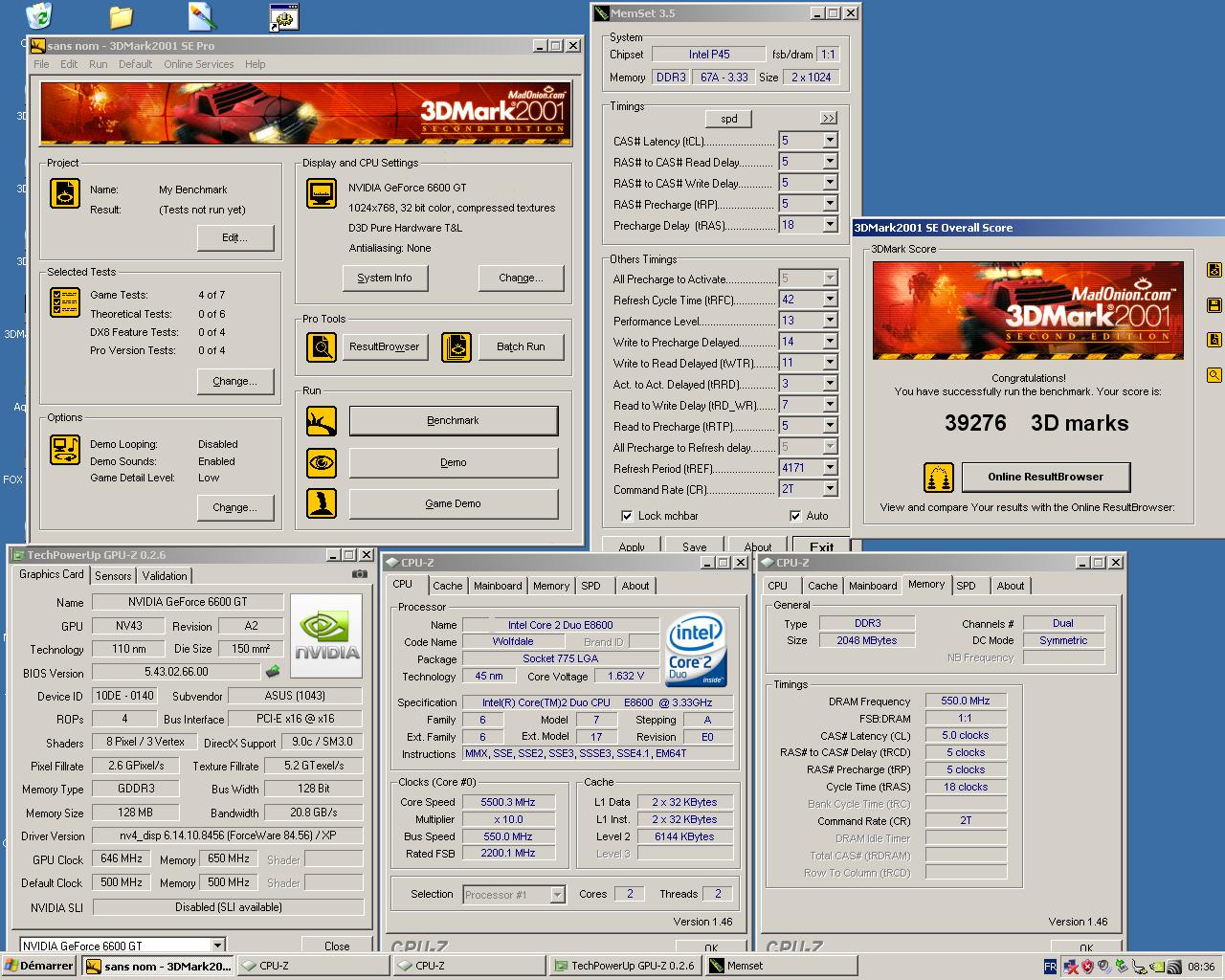
Task: Click the GPU-Z screenshot camera icon
Action: pos(359,574)
